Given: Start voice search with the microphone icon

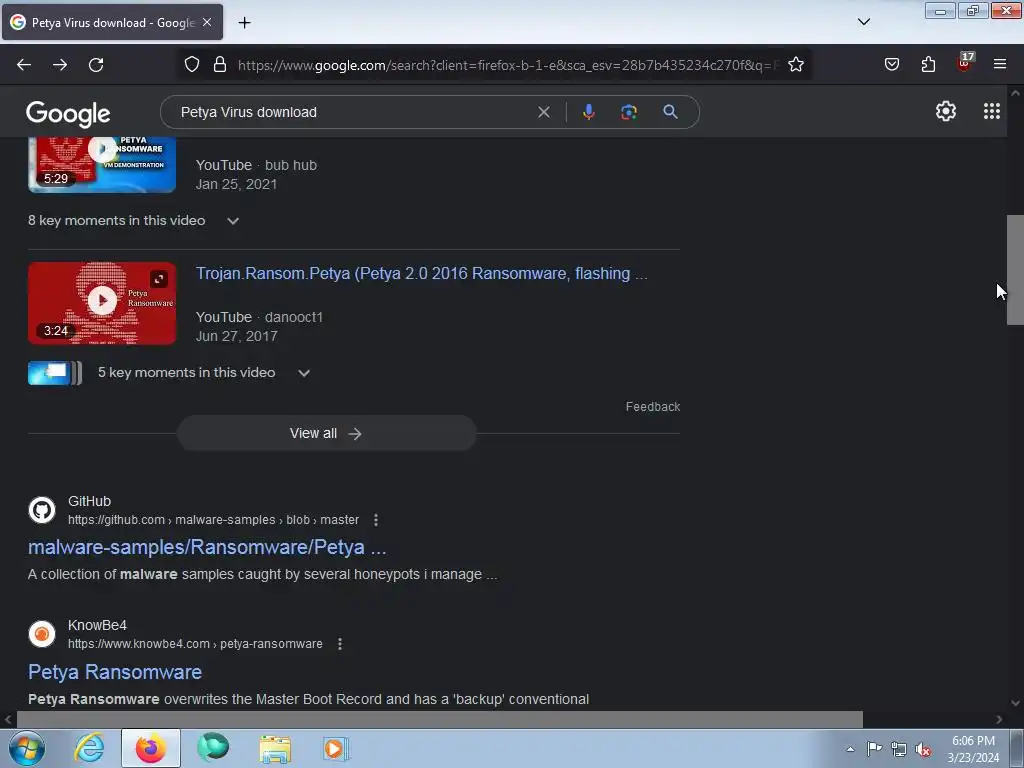Looking at the screenshot, I should (588, 112).
